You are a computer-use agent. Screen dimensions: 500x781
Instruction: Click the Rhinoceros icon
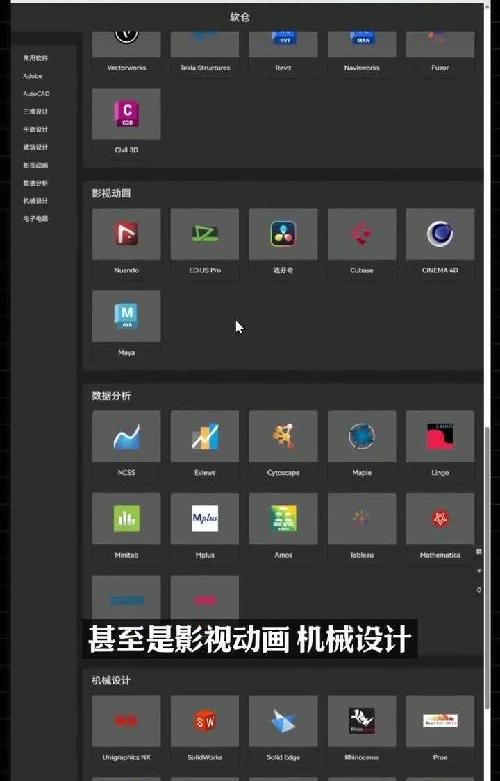pos(362,721)
